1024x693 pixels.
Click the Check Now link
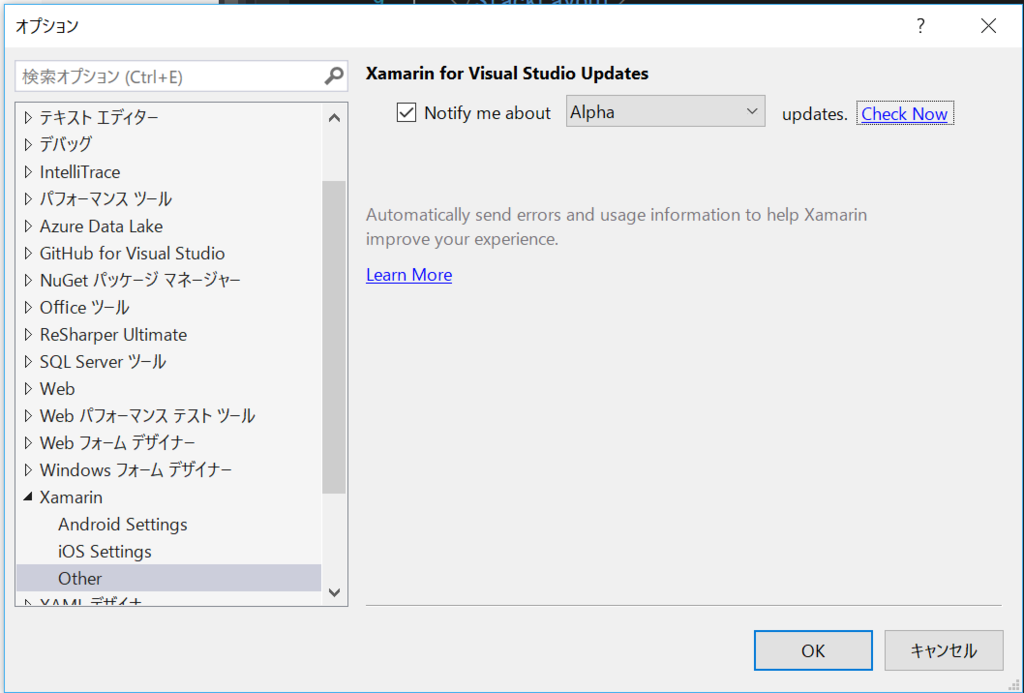pyautogui.click(x=904, y=113)
